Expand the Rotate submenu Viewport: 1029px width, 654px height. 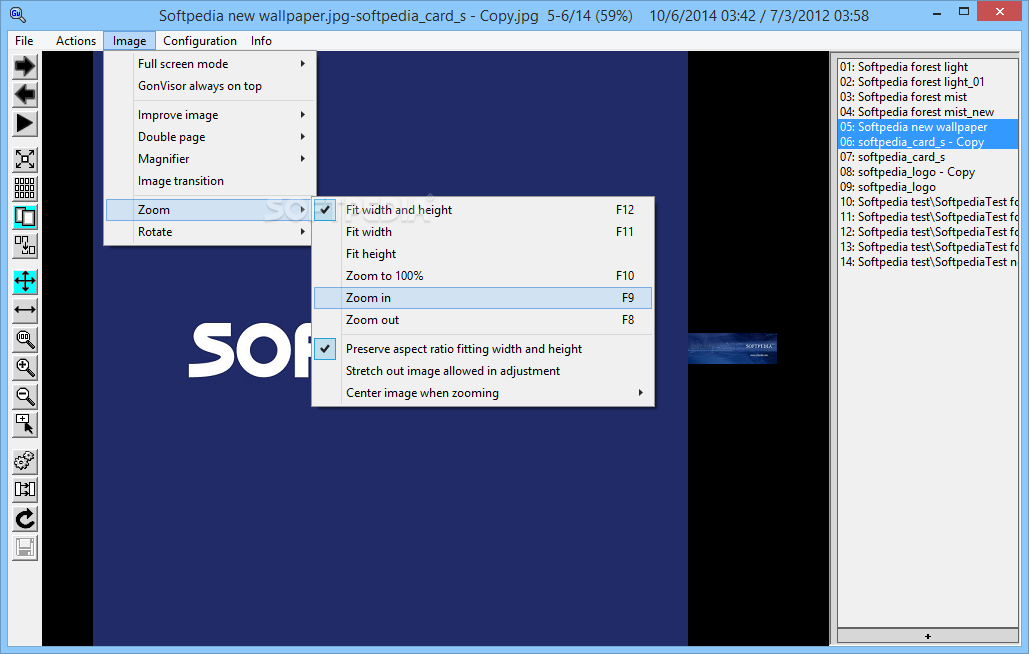(x=210, y=232)
